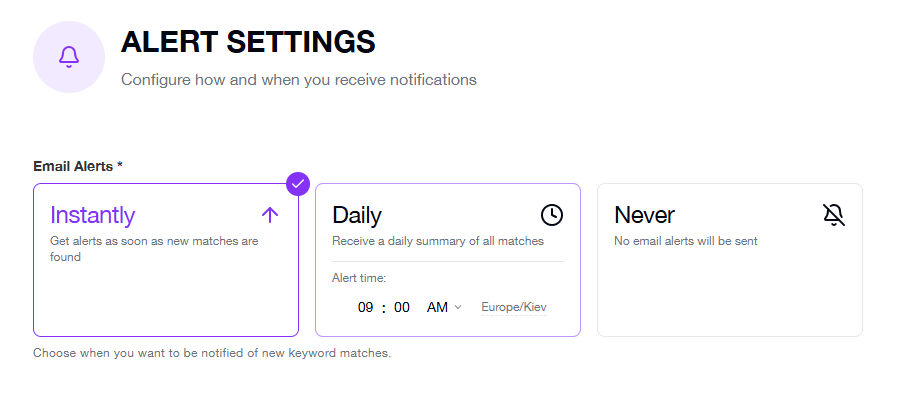Click the Alert Settings heading
This screenshot has width=910, height=404.
[248, 42]
